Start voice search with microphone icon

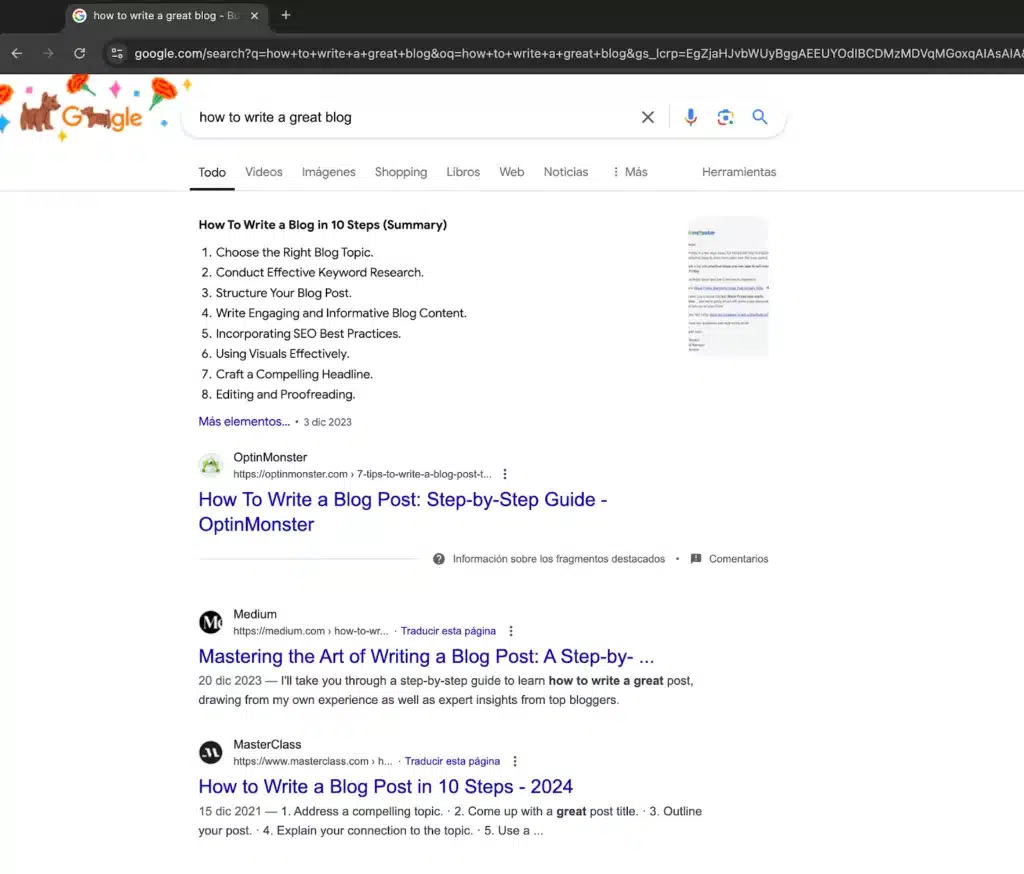[x=690, y=117]
